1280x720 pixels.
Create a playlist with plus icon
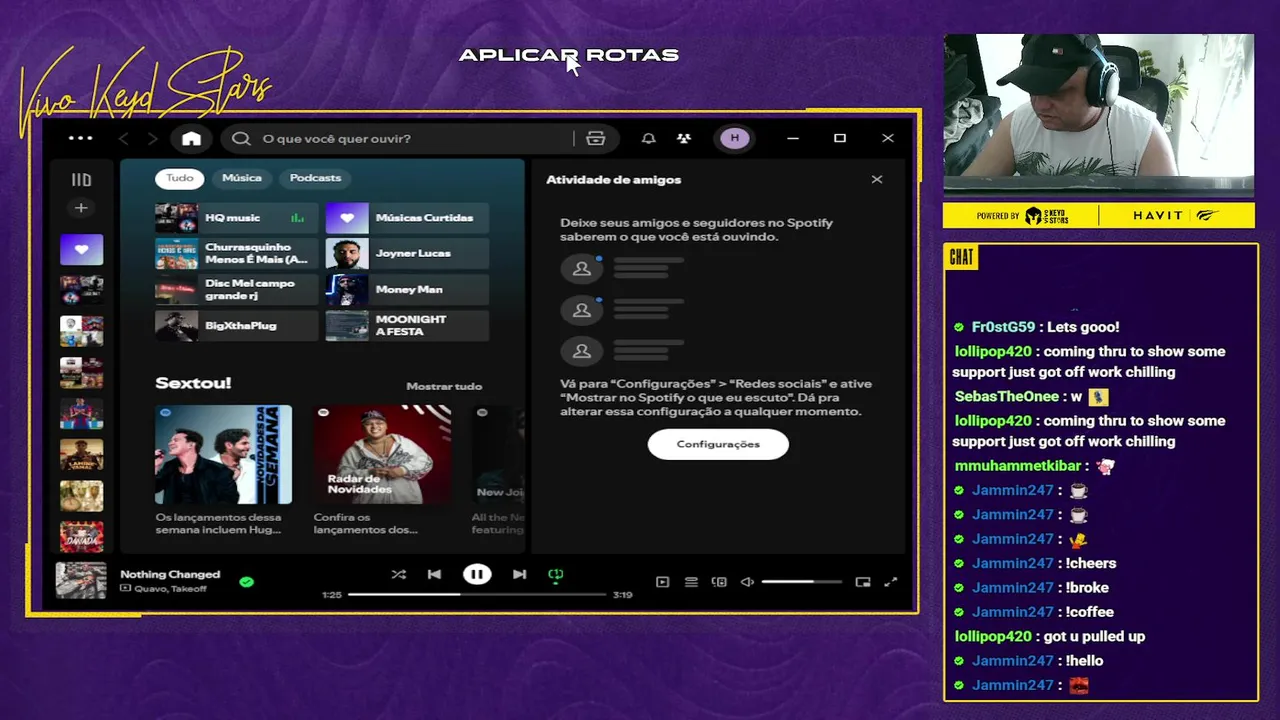coord(81,208)
